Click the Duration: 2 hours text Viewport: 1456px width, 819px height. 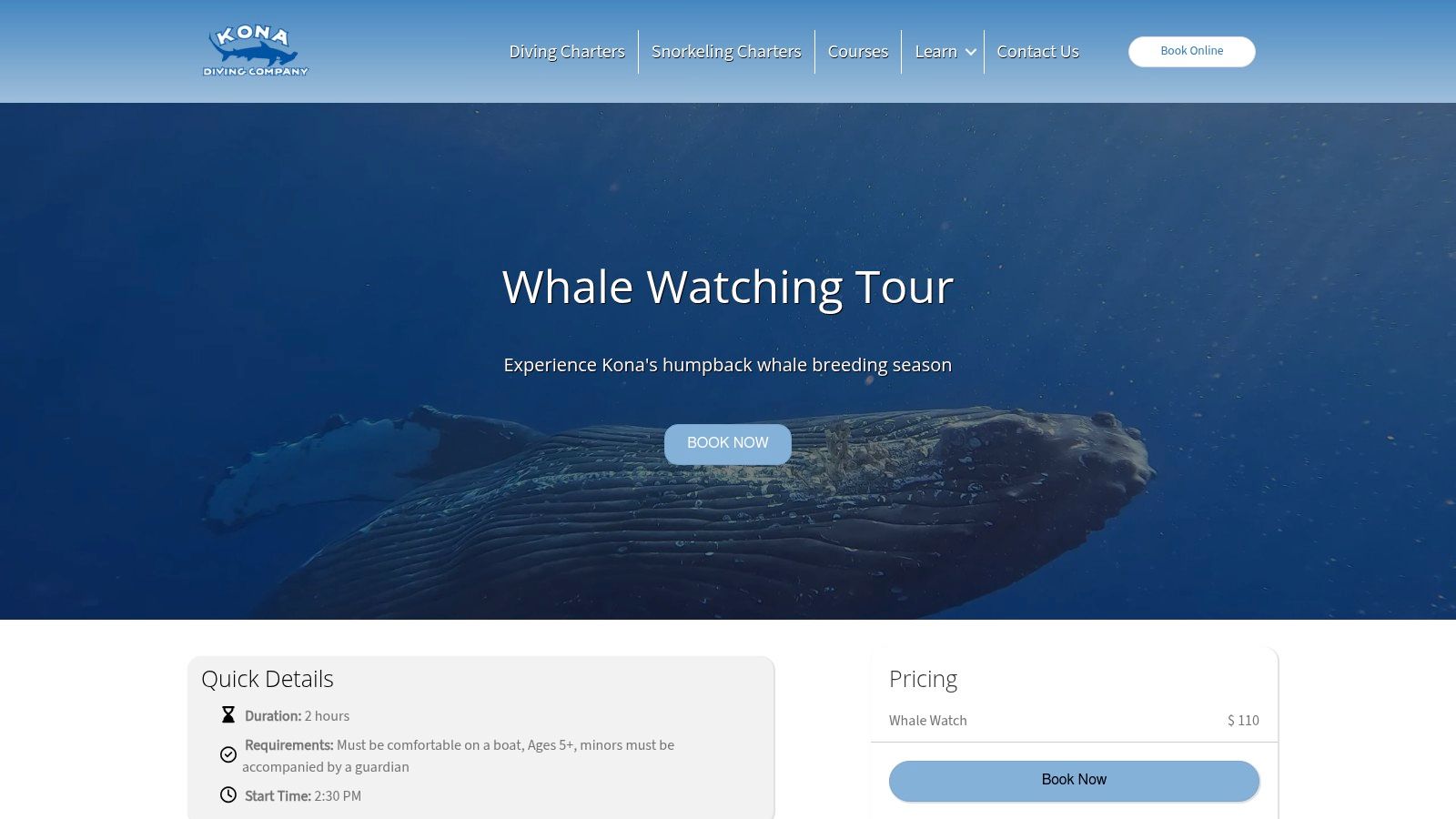click(x=298, y=716)
